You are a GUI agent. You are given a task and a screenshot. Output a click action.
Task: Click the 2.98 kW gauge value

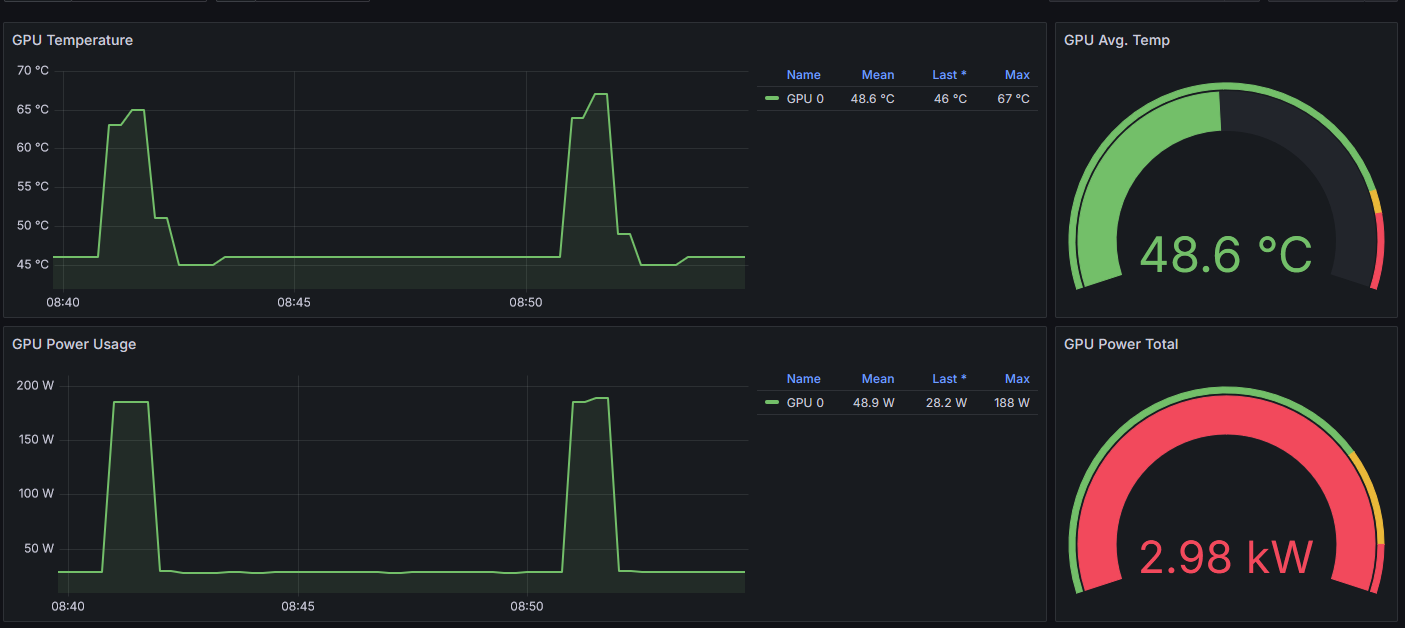[x=1225, y=559]
